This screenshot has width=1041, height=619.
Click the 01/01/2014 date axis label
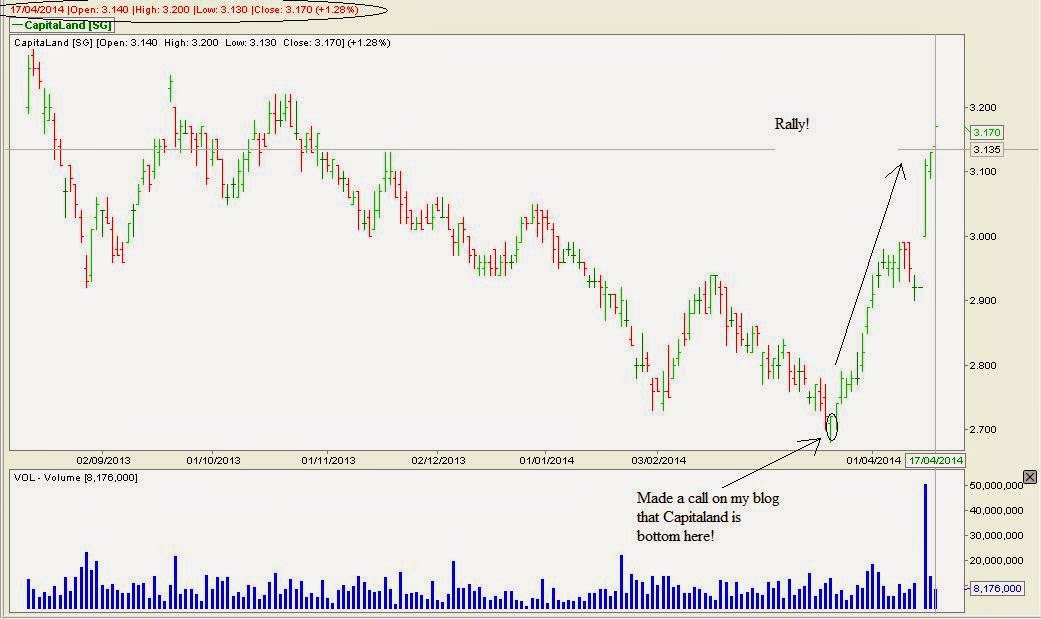[x=546, y=460]
